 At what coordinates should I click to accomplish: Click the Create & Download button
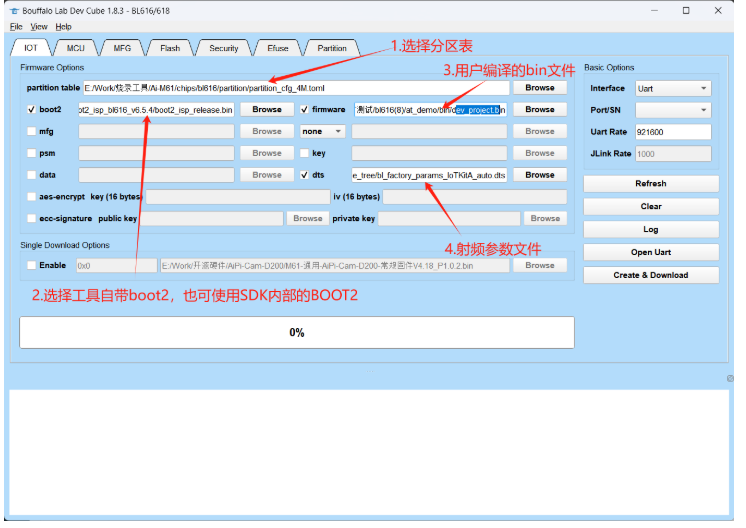point(650,275)
